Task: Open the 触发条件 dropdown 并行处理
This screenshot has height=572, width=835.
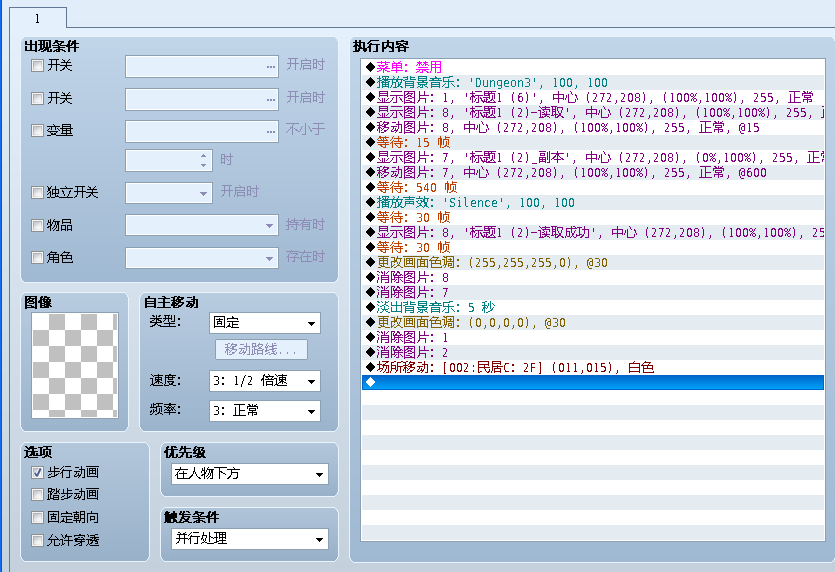Action: [x=250, y=538]
